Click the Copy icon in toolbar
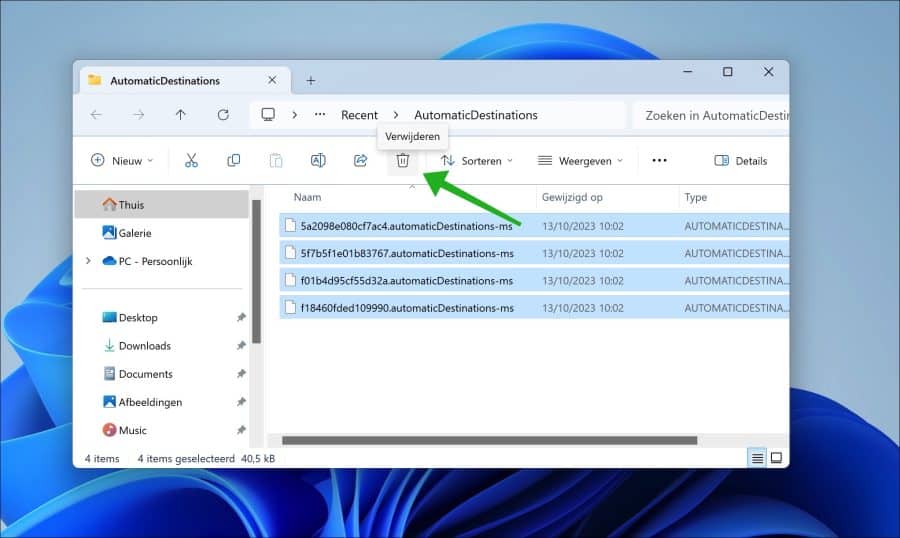The height and width of the screenshot is (538, 900). click(x=233, y=160)
